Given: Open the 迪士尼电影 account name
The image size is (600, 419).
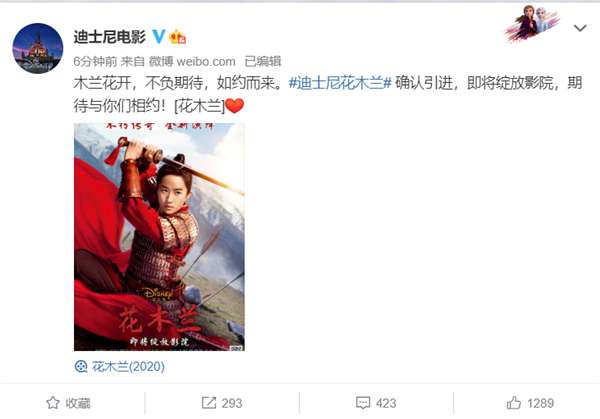Looking at the screenshot, I should click(x=109, y=37).
